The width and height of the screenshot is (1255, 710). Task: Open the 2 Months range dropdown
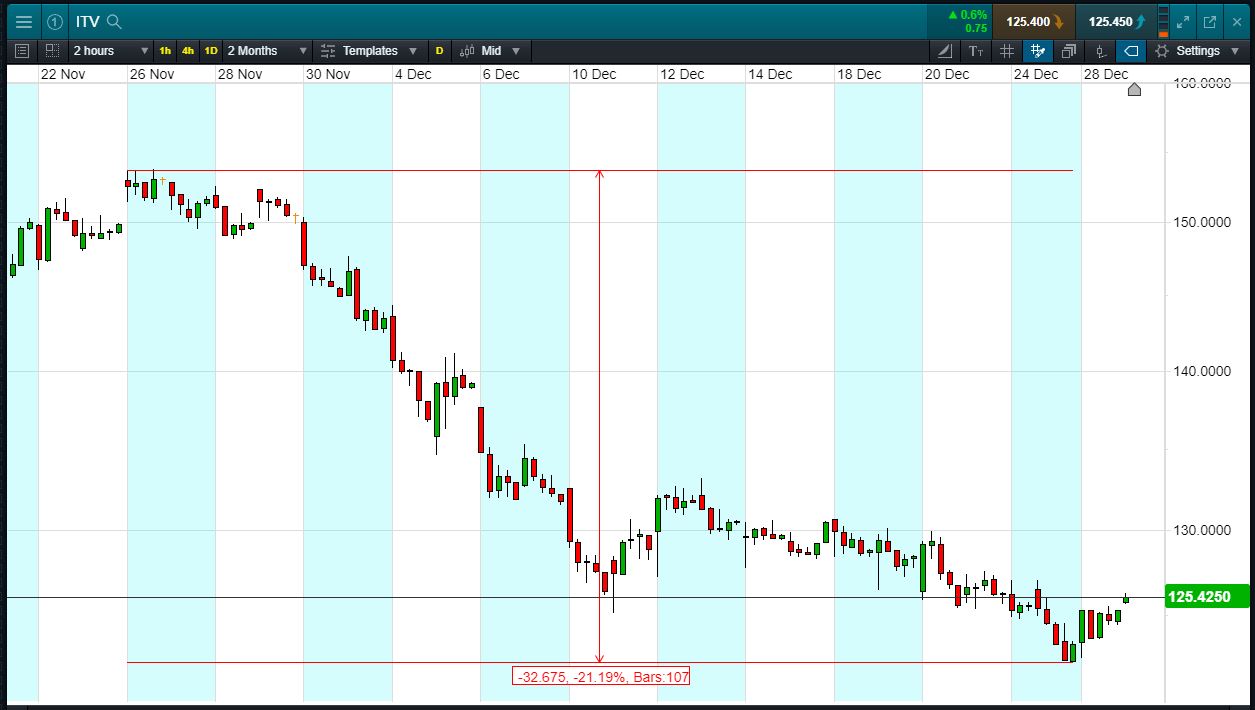point(267,50)
